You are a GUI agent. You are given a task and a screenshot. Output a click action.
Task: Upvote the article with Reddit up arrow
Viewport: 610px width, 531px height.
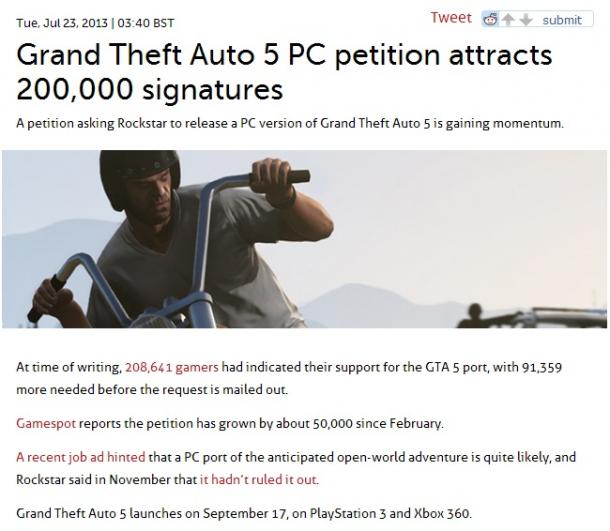(x=508, y=19)
